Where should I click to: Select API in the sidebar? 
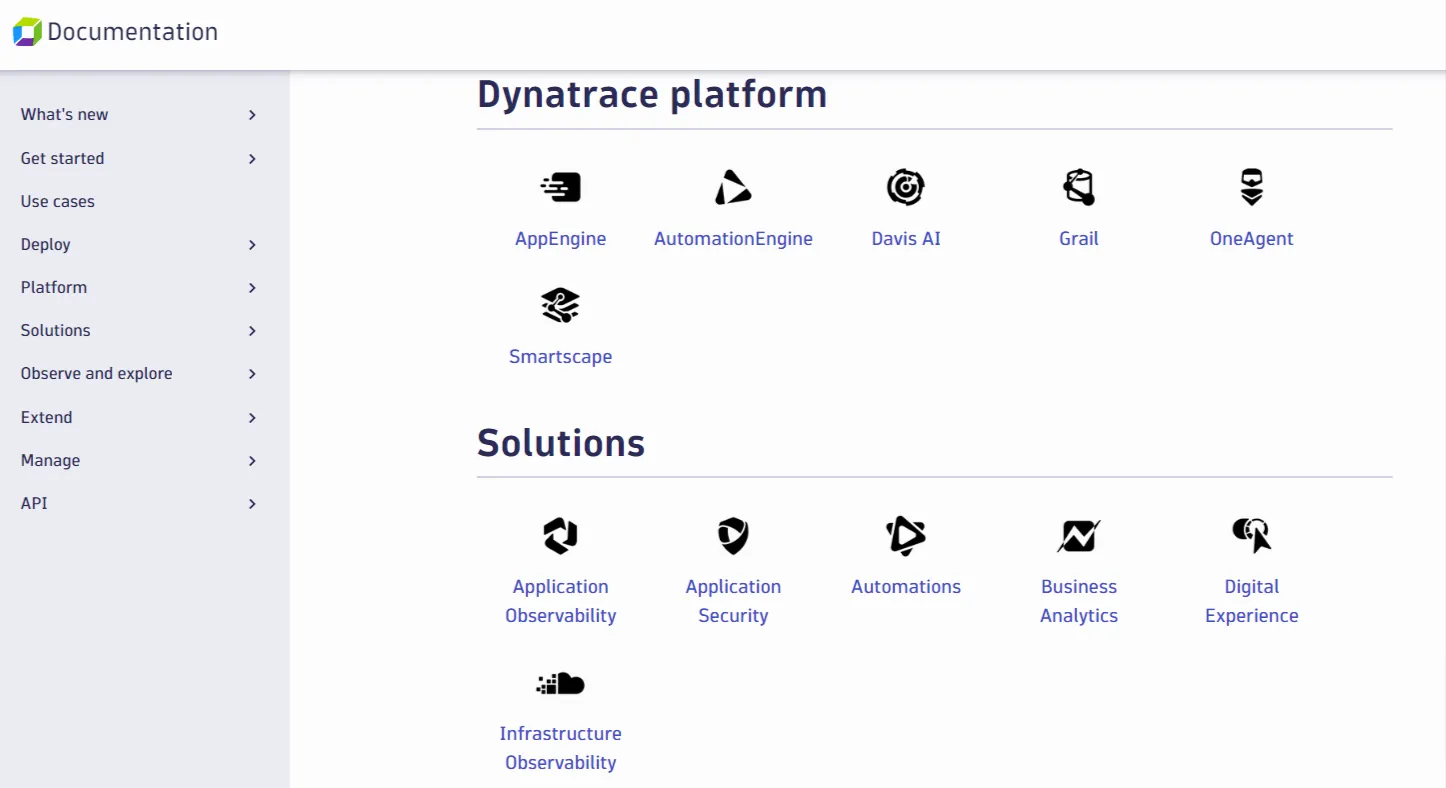coord(34,503)
